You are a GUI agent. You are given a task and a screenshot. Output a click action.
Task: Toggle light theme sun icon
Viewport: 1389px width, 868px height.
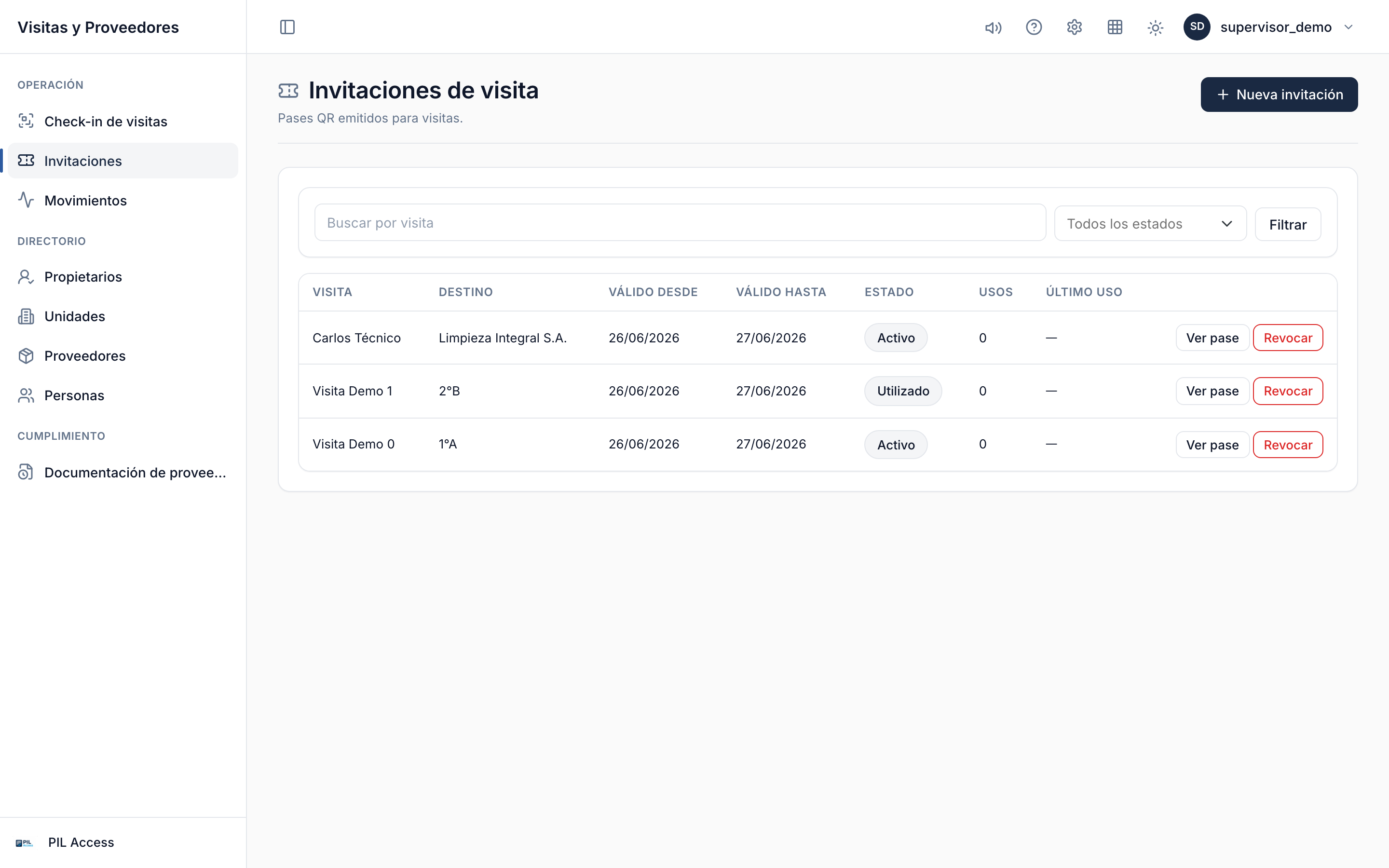[1156, 27]
